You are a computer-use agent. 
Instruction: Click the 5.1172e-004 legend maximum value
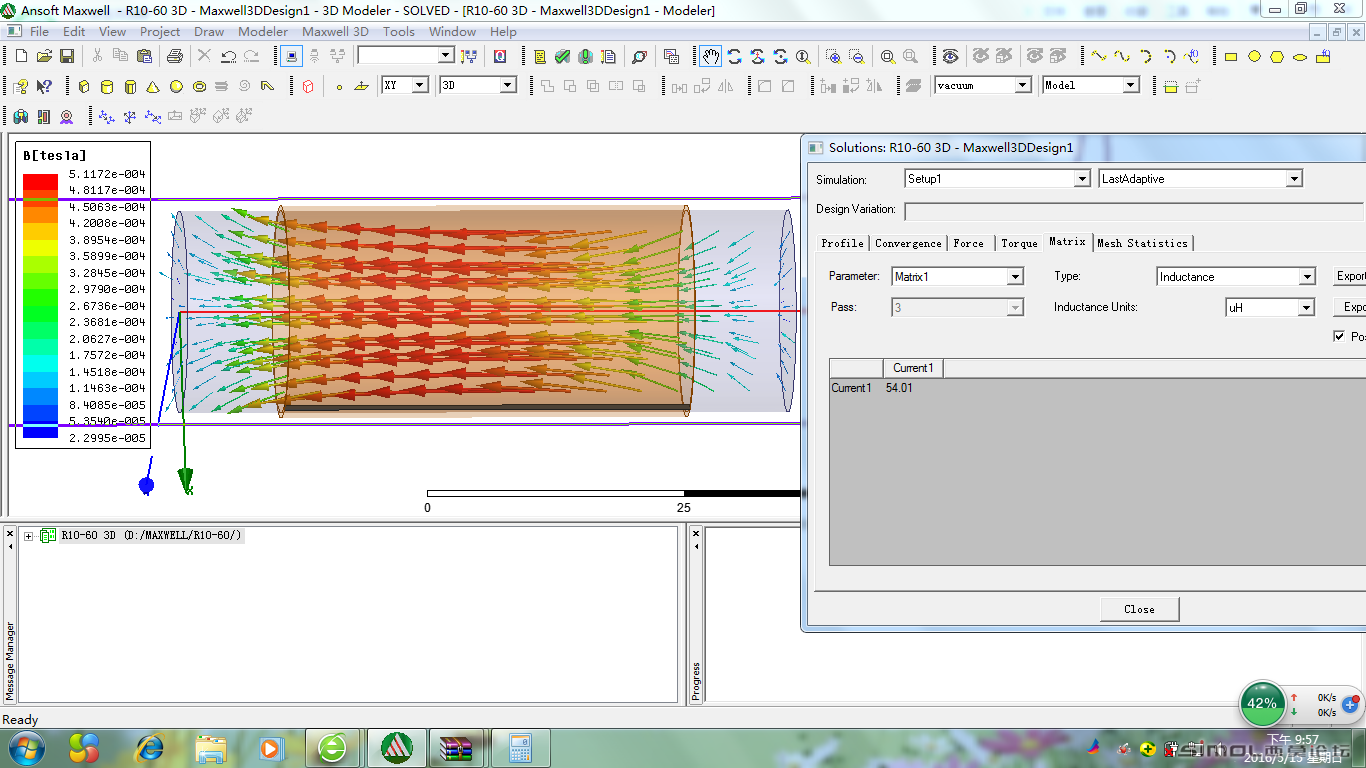point(107,173)
